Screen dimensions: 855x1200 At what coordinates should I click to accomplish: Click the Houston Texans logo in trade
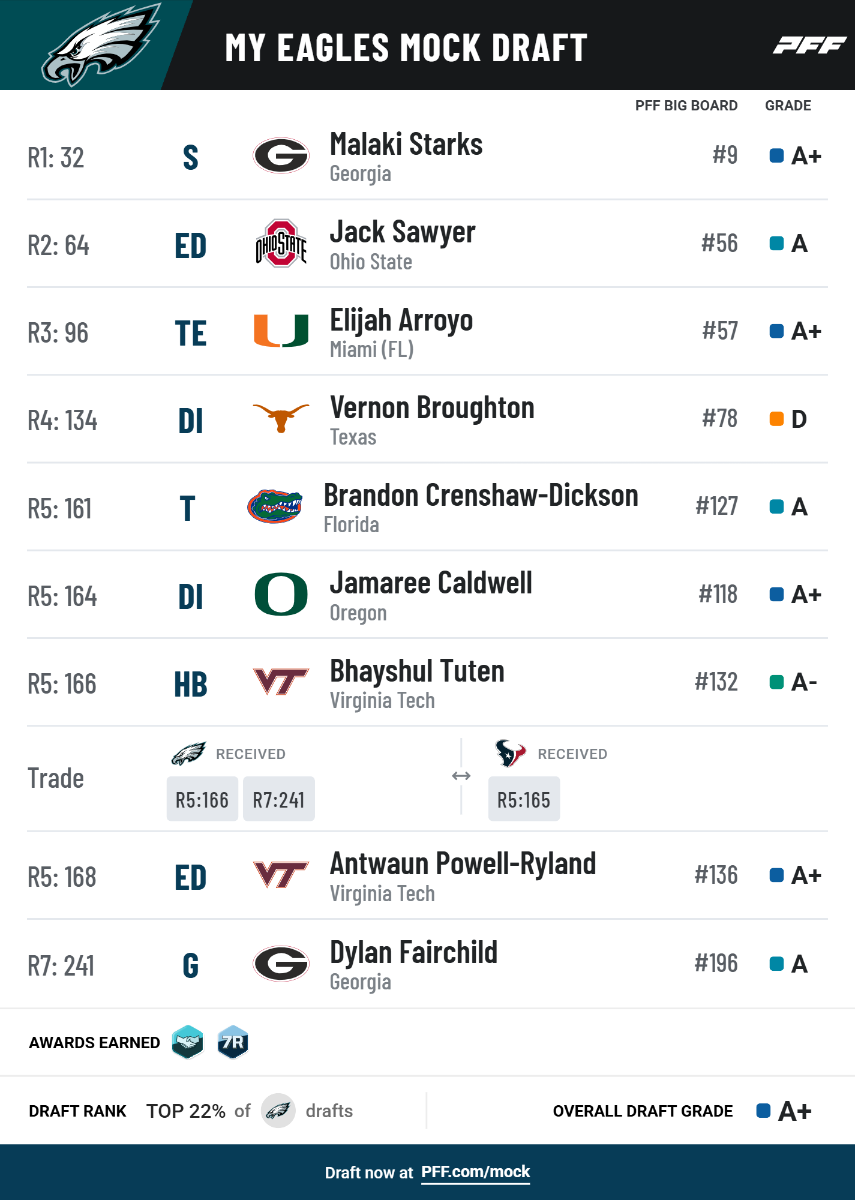(510, 753)
